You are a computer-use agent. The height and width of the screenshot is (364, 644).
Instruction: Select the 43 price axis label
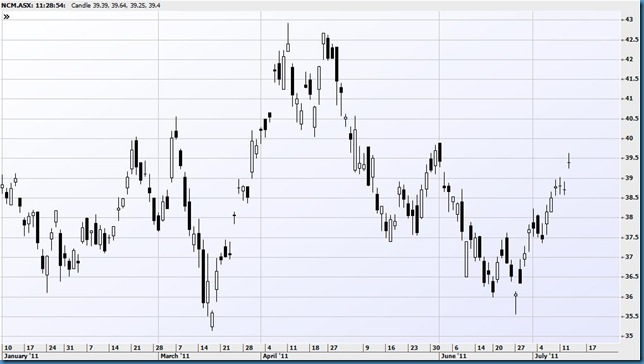[x=629, y=19]
